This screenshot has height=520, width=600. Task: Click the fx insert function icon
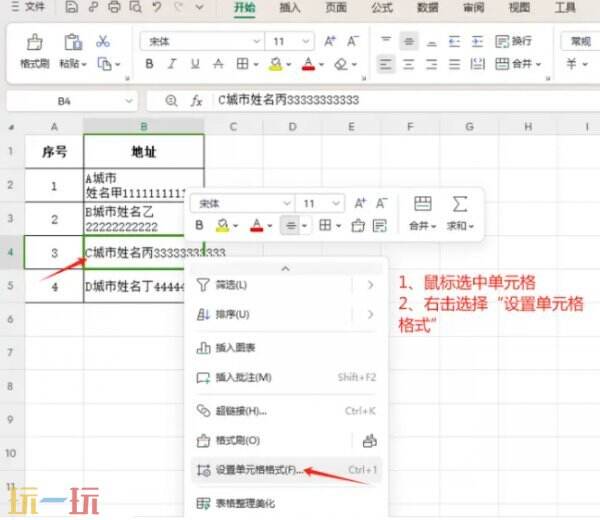pos(196,101)
